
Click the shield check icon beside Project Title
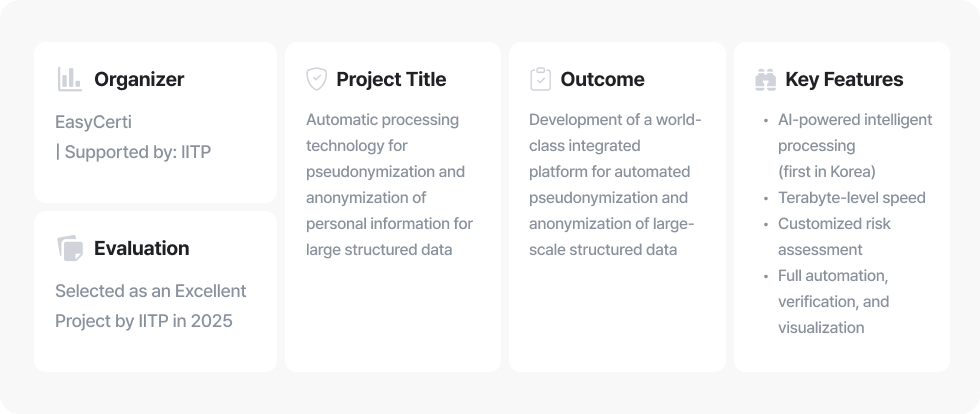(316, 79)
